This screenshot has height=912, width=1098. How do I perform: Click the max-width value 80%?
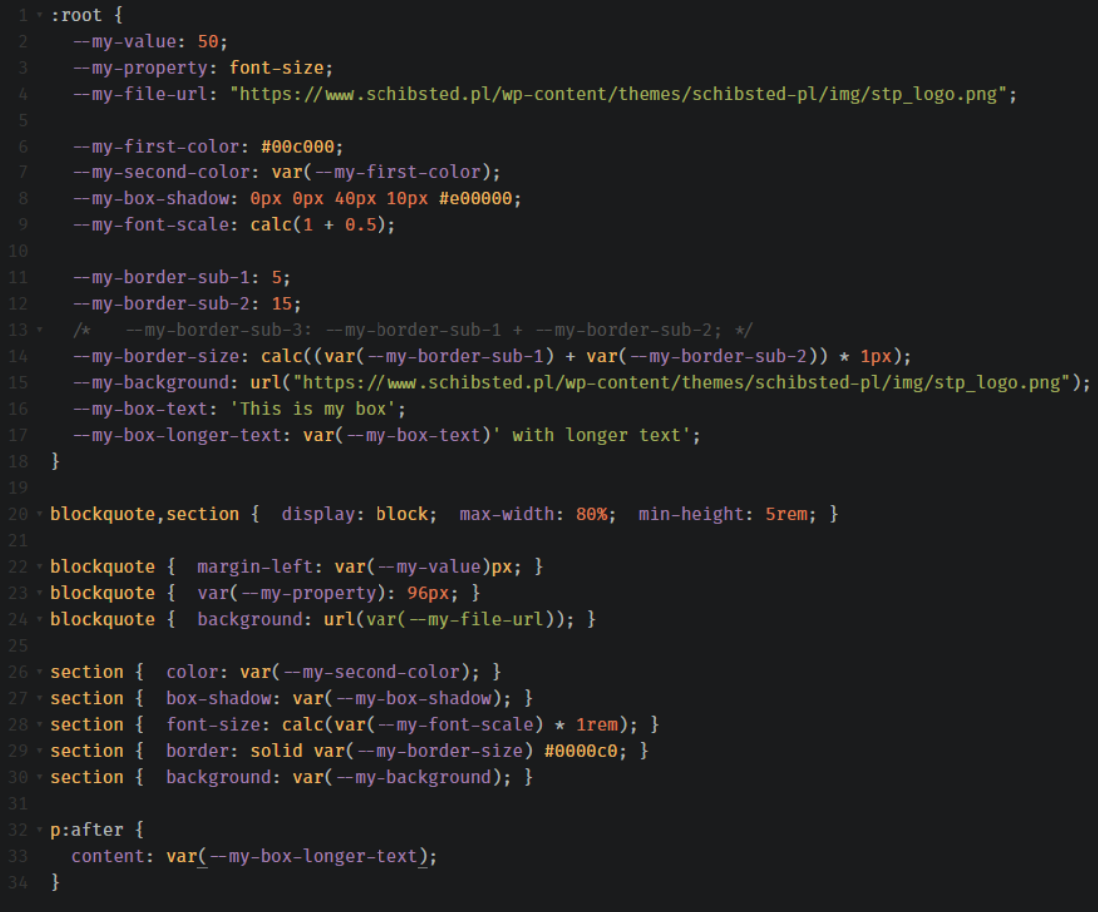(x=591, y=514)
